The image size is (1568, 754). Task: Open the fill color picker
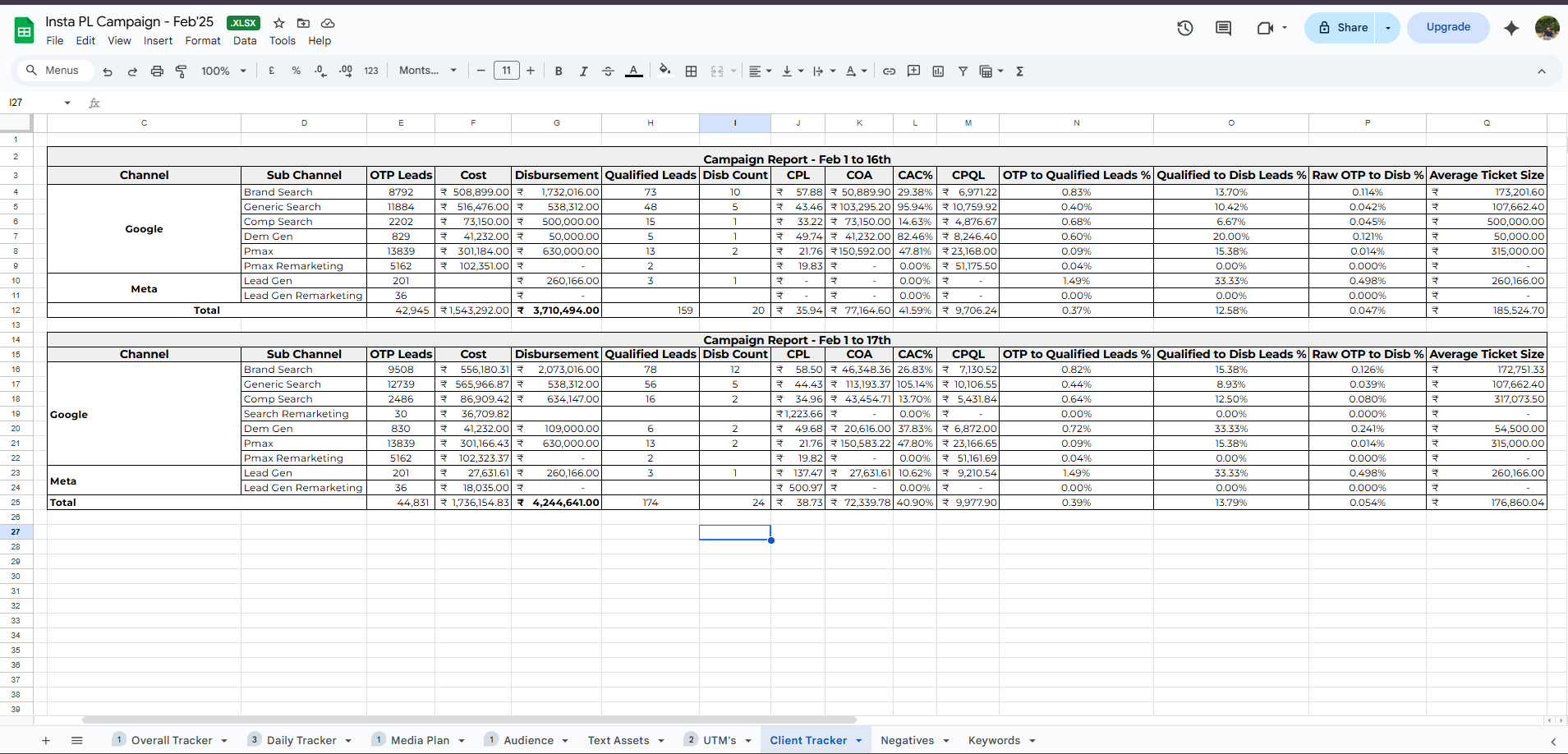pyautogui.click(x=664, y=71)
